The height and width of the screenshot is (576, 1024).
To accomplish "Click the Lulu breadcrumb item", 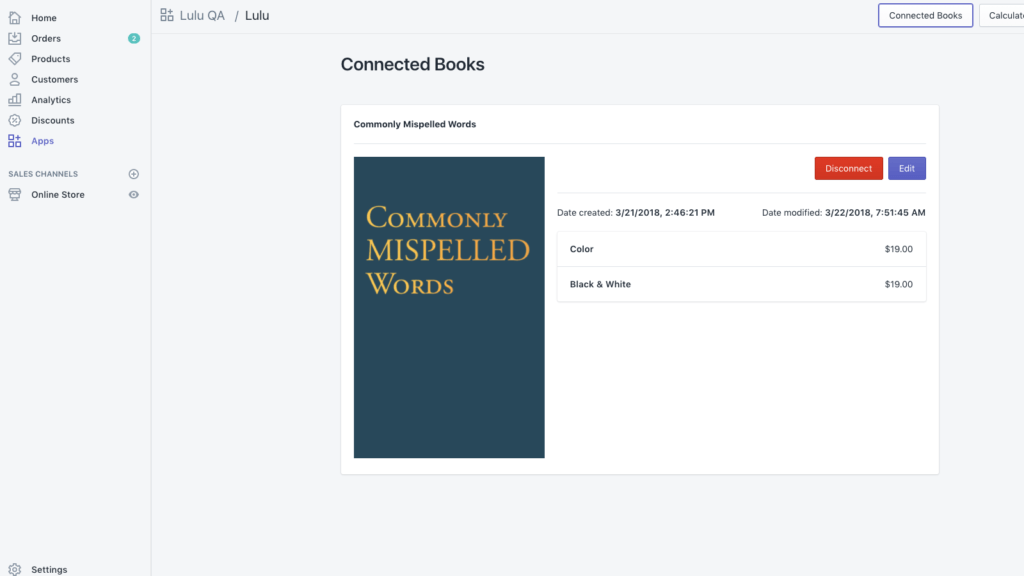I will coord(256,15).
